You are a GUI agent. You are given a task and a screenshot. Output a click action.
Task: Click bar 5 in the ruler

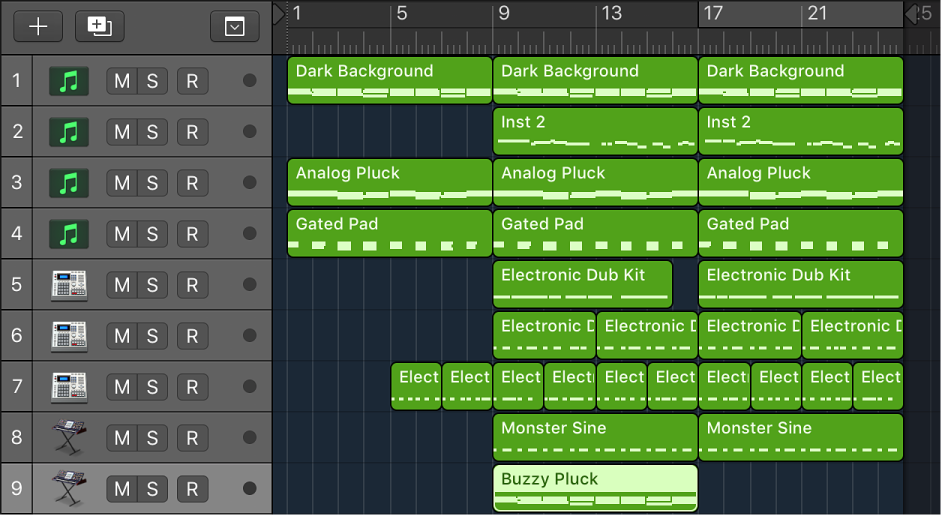(401, 13)
